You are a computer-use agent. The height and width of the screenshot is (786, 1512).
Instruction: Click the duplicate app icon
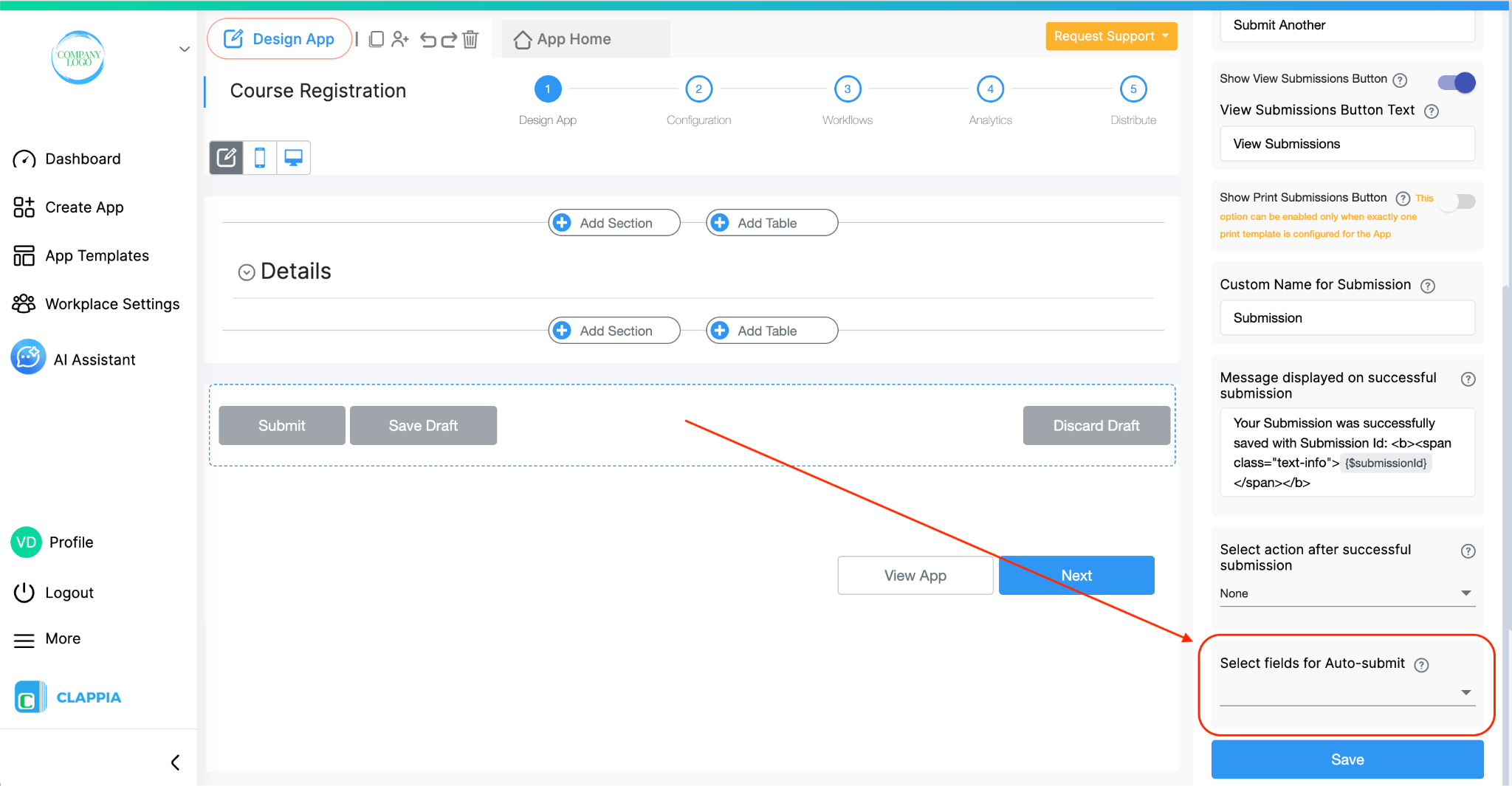click(x=377, y=39)
